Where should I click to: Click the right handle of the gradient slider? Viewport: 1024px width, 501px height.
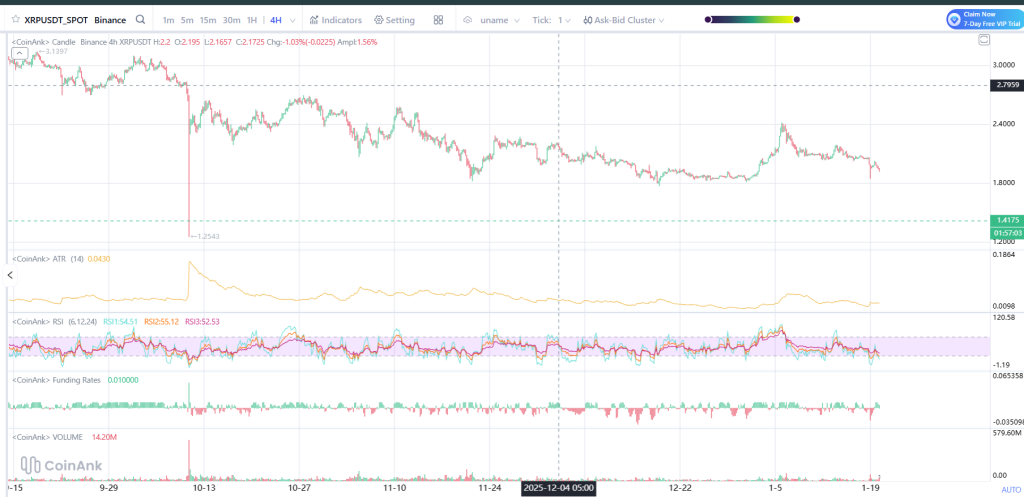click(x=796, y=20)
